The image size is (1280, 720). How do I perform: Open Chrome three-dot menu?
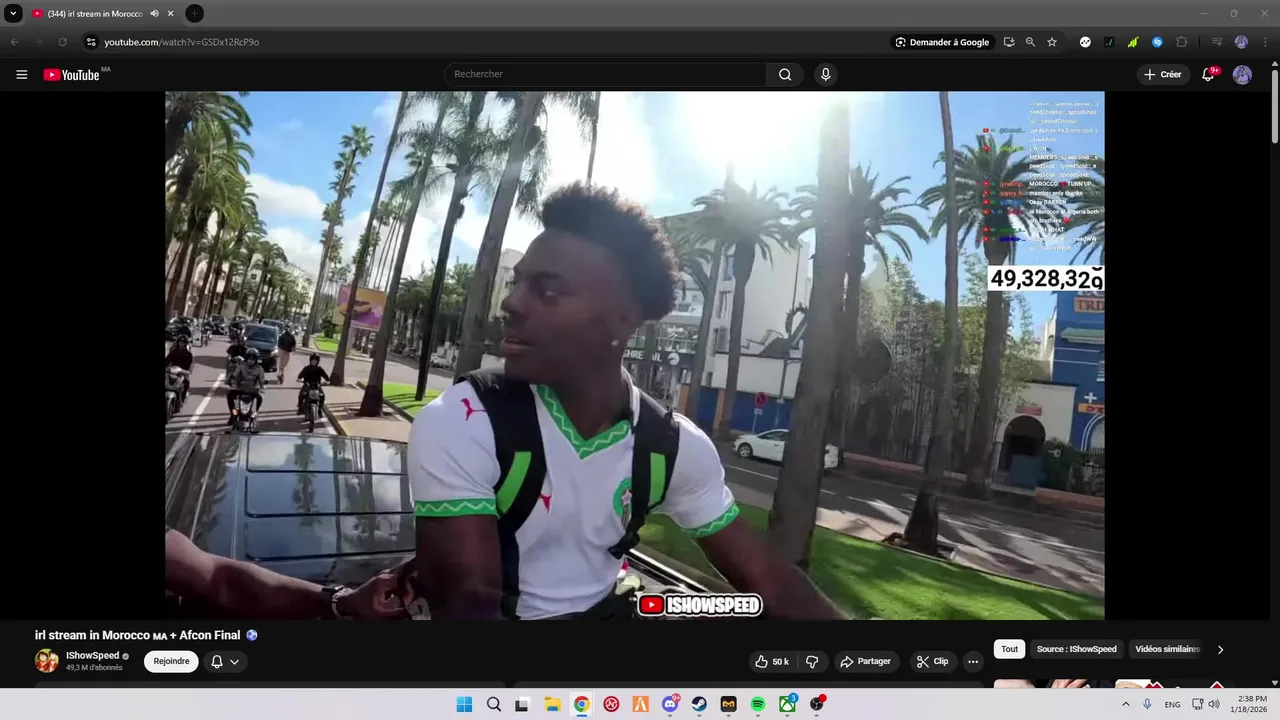(1265, 42)
